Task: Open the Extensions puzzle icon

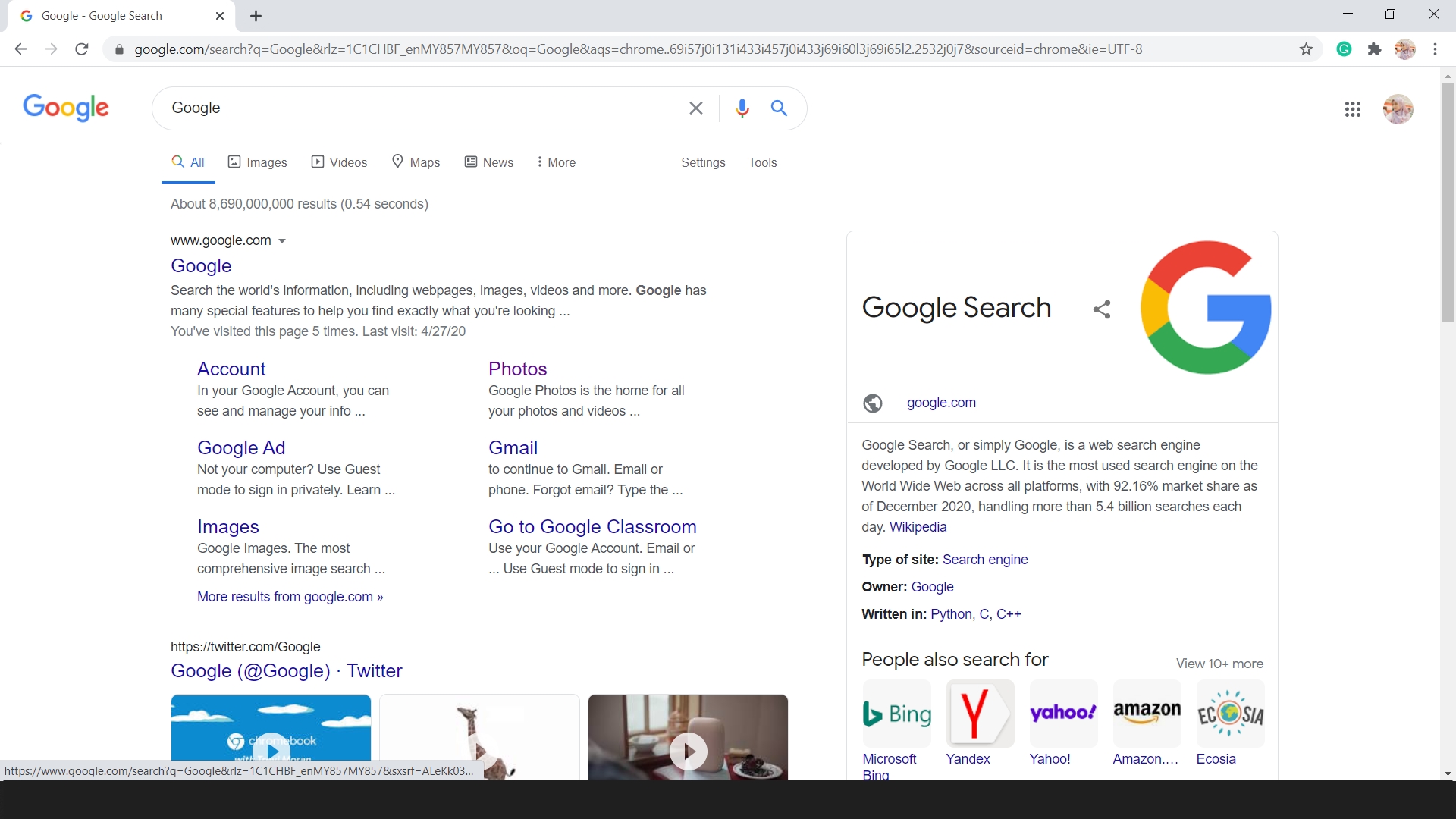Action: pyautogui.click(x=1374, y=49)
